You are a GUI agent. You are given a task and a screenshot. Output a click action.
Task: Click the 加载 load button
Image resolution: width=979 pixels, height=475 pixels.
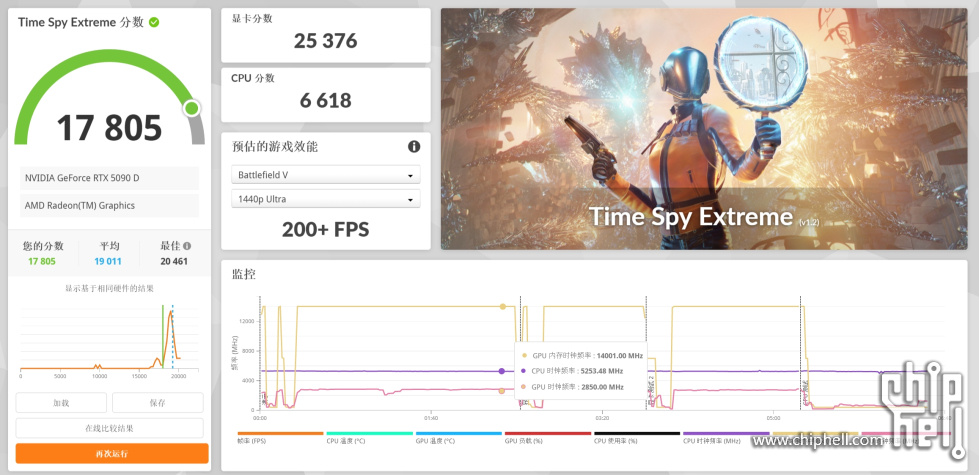(x=61, y=403)
